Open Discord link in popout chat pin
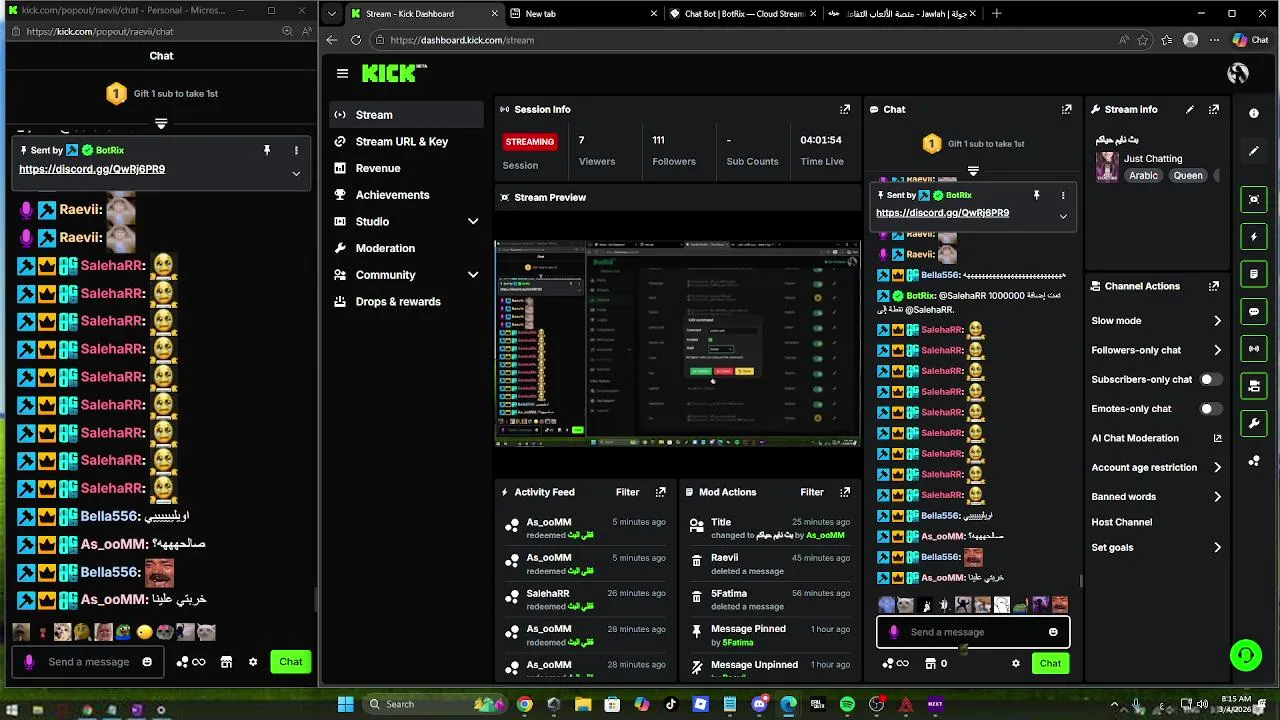Screen dimensions: 1280x720 tap(92, 169)
